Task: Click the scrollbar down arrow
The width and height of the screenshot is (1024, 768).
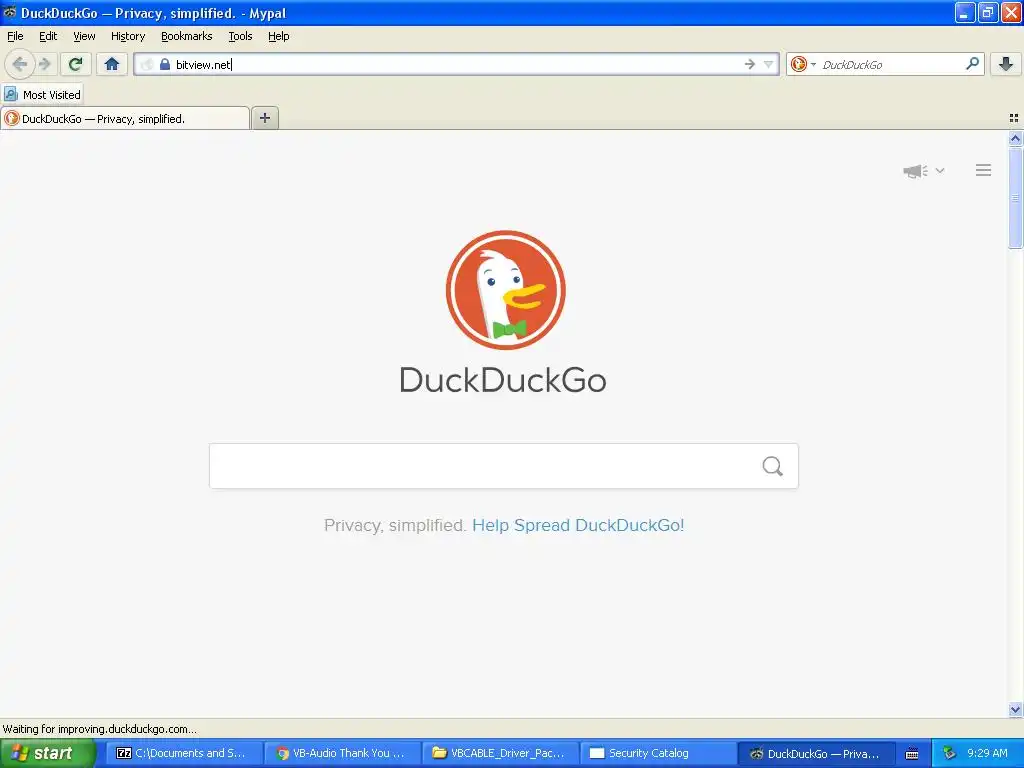Action: [1015, 709]
